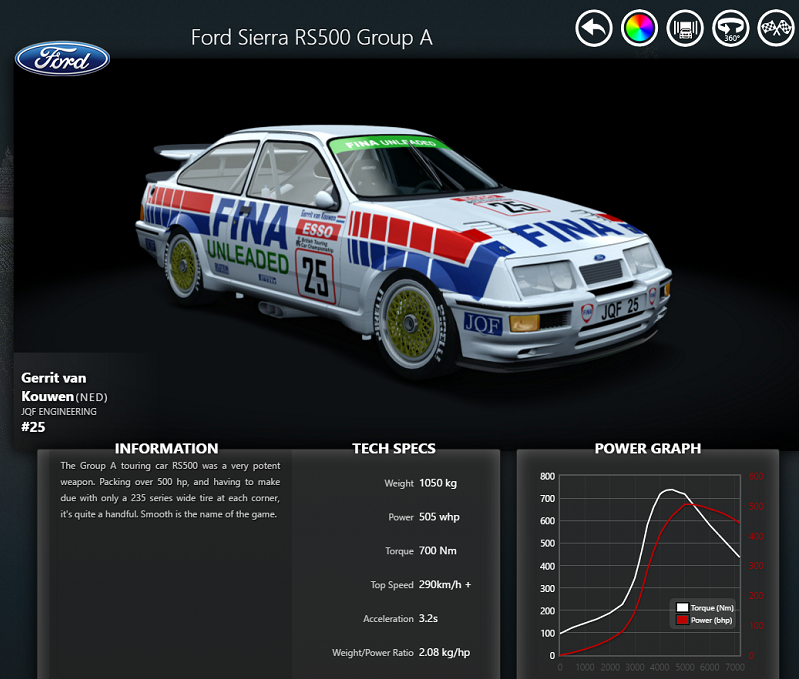Click the Top Speed 290km/h + value

pos(445,585)
